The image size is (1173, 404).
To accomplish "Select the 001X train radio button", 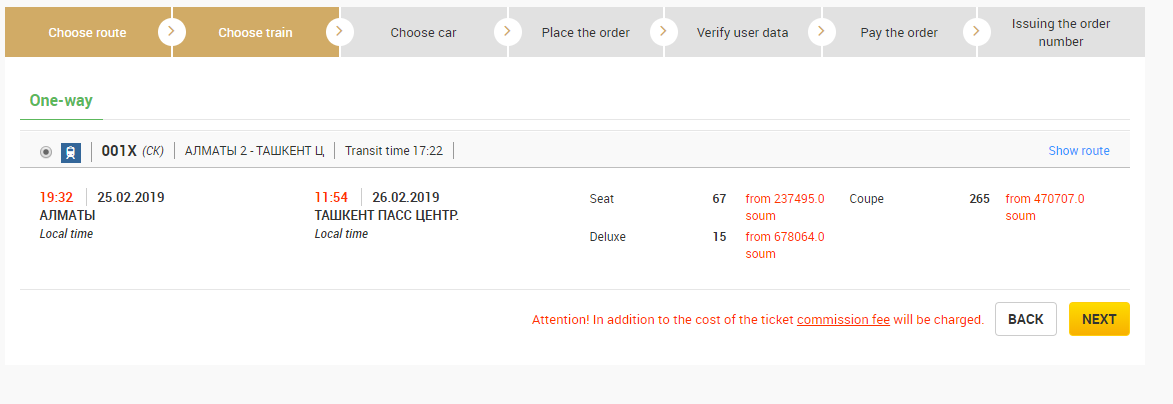I will click(x=46, y=152).
